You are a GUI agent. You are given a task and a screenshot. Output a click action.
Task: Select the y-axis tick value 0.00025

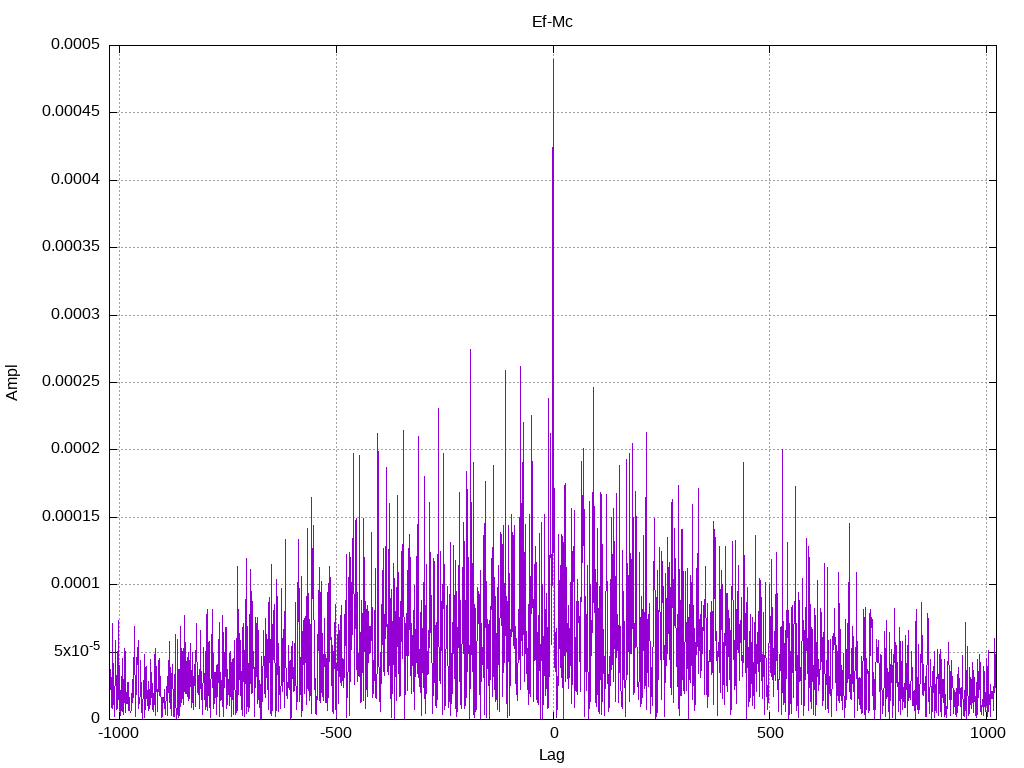point(71,381)
